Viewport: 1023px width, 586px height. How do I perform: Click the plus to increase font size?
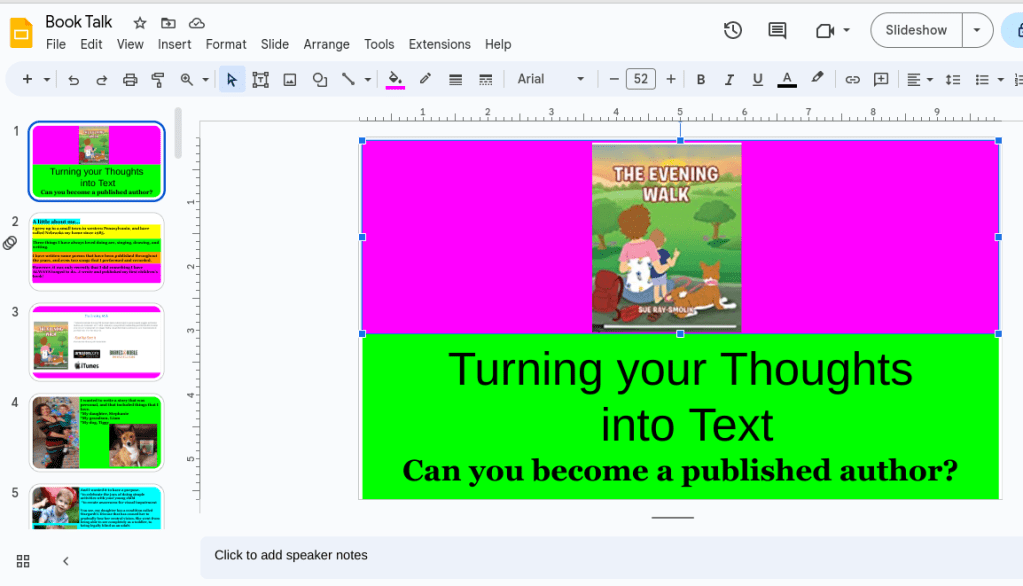point(670,80)
